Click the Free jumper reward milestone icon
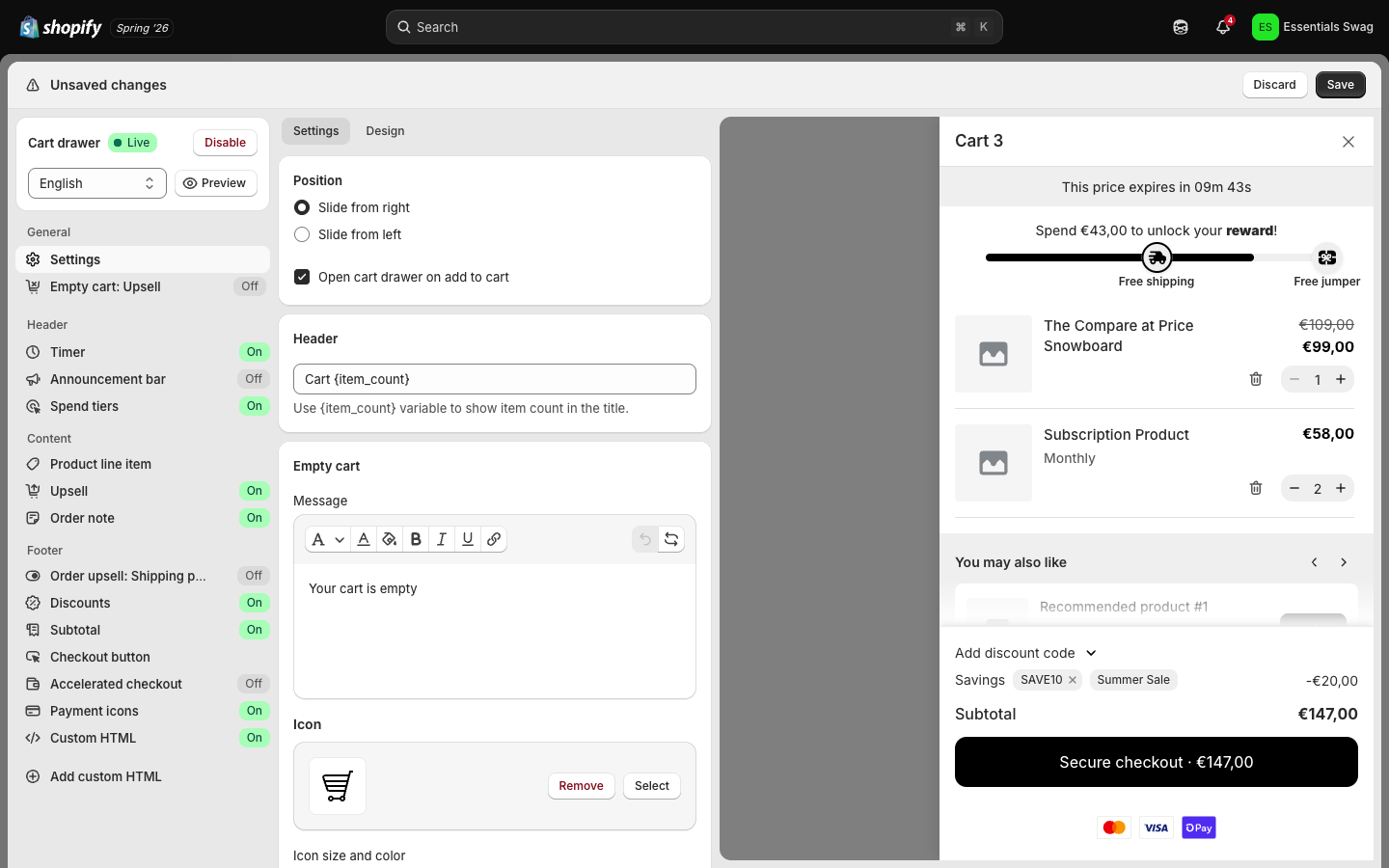1389x868 pixels. pyautogui.click(x=1327, y=258)
